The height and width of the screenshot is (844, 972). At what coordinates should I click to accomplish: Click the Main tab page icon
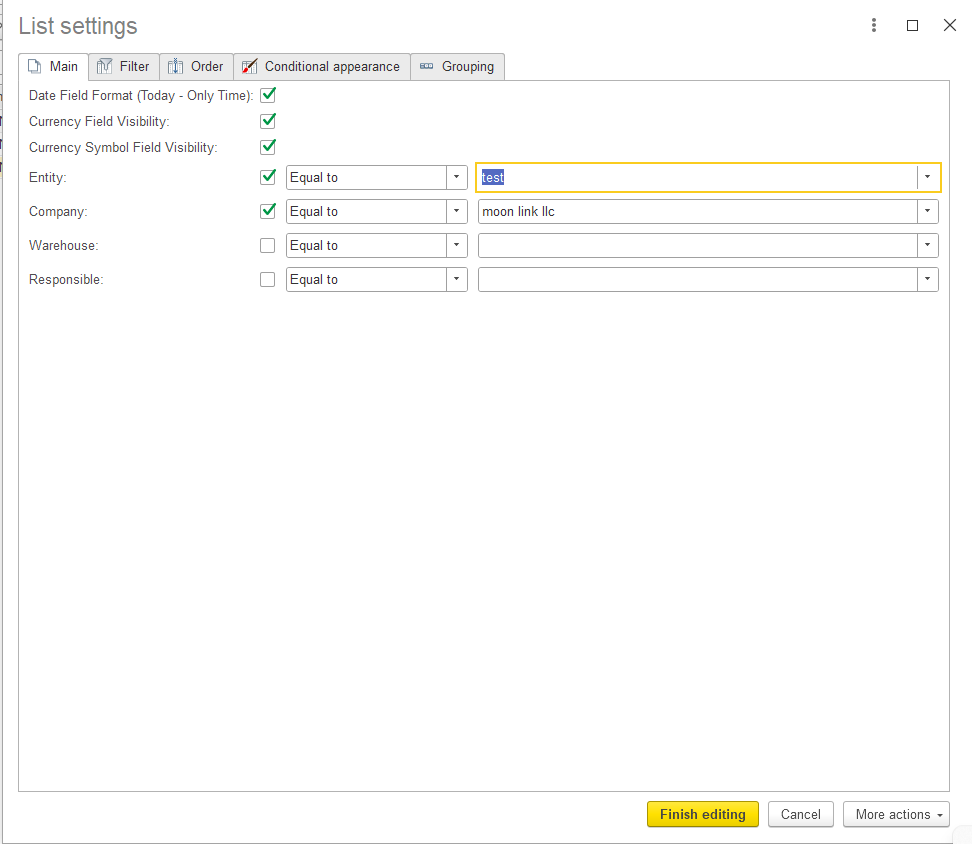click(x=35, y=66)
